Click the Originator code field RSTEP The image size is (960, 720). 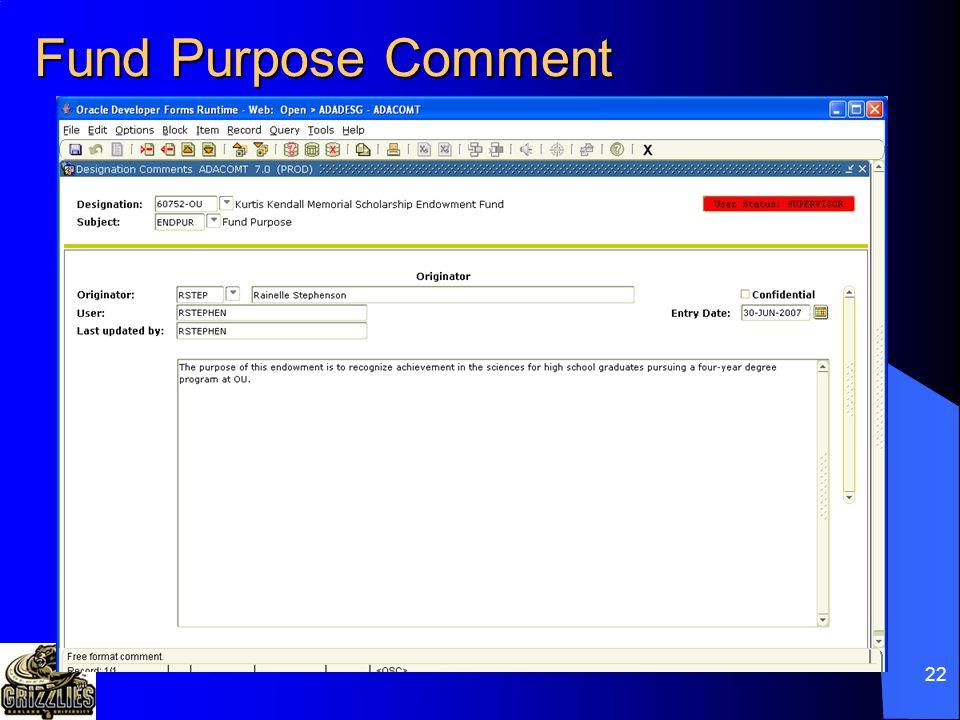pyautogui.click(x=200, y=295)
